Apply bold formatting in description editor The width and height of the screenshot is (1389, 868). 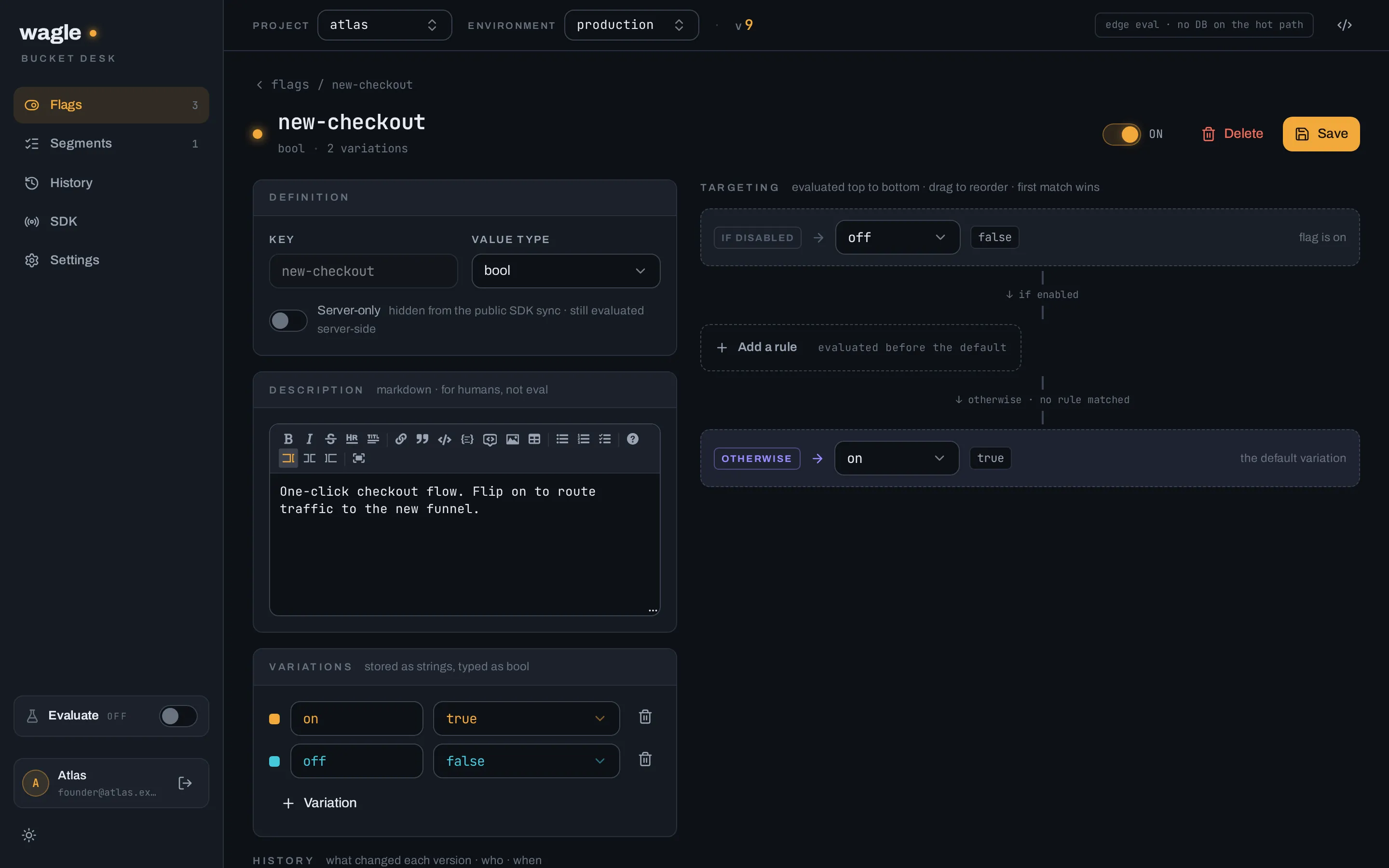click(x=288, y=439)
